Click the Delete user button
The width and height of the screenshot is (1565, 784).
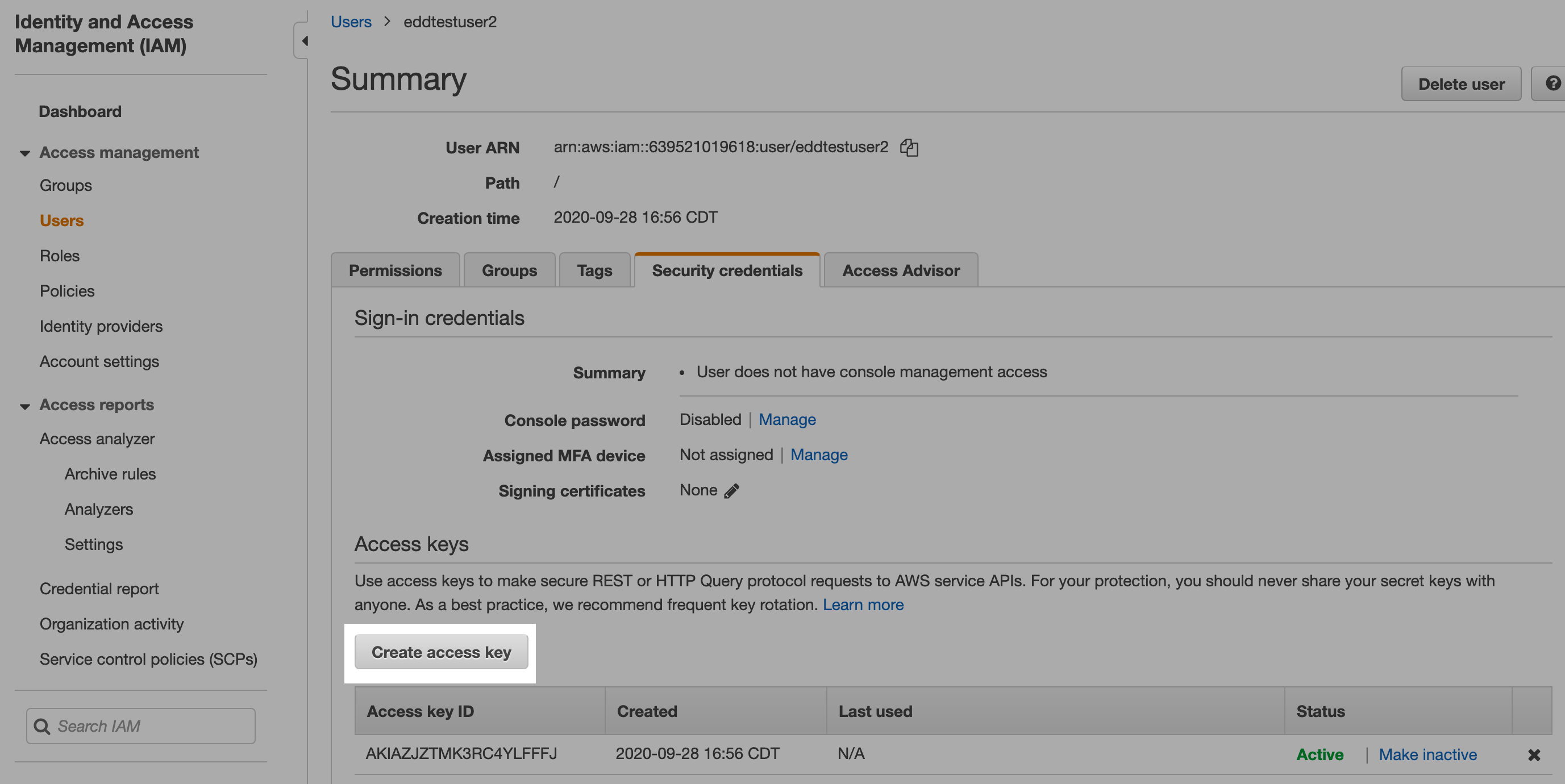click(x=1460, y=84)
